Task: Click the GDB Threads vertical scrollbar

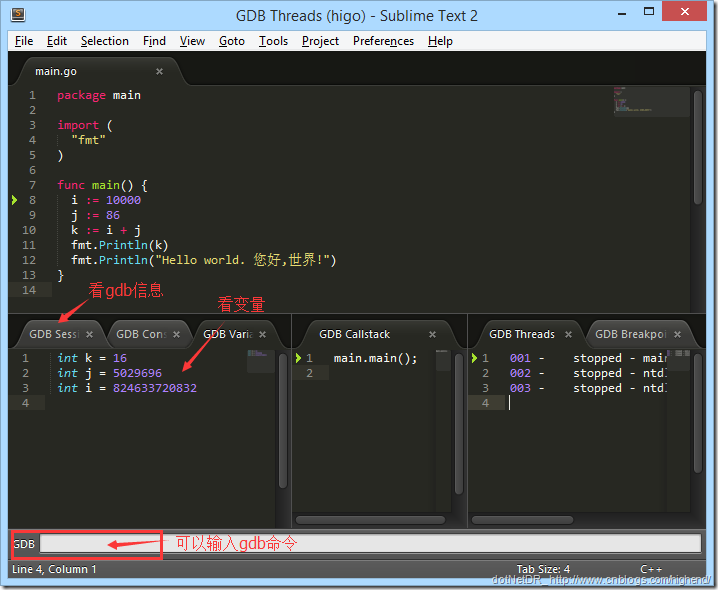Action: tap(697, 413)
